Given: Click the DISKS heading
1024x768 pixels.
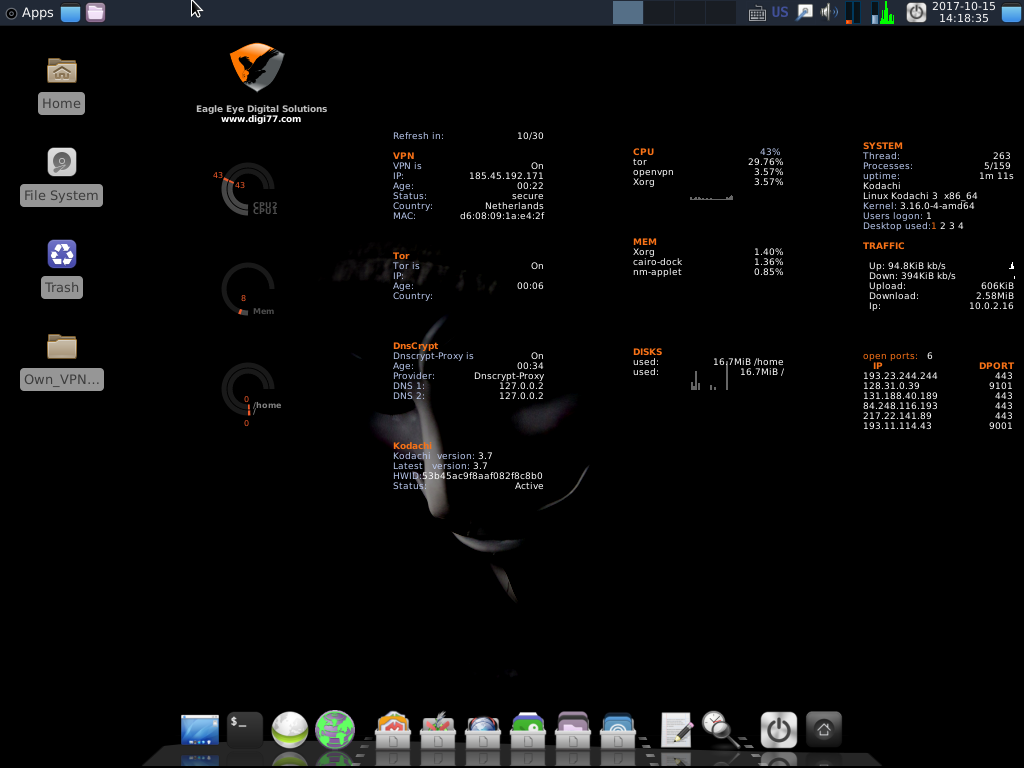Looking at the screenshot, I should (647, 352).
